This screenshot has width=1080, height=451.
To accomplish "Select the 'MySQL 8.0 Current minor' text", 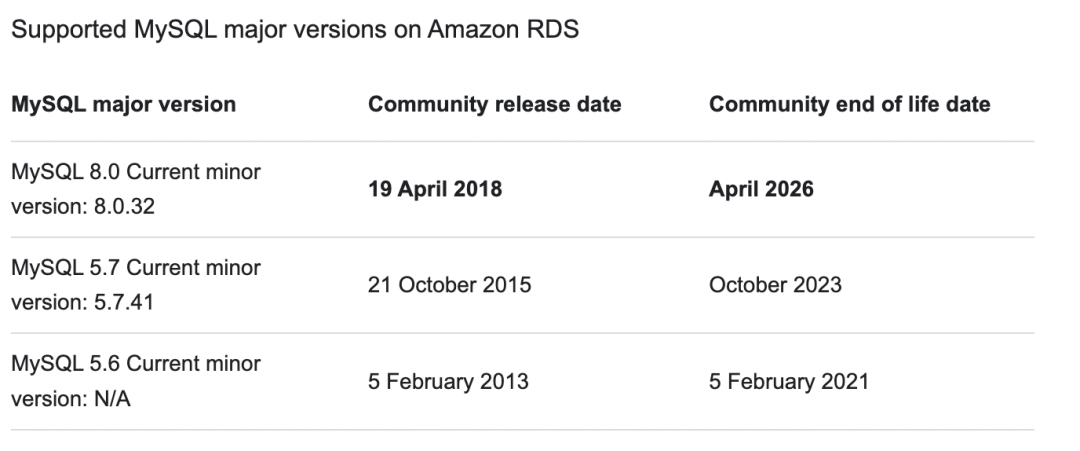I will coord(136,172).
